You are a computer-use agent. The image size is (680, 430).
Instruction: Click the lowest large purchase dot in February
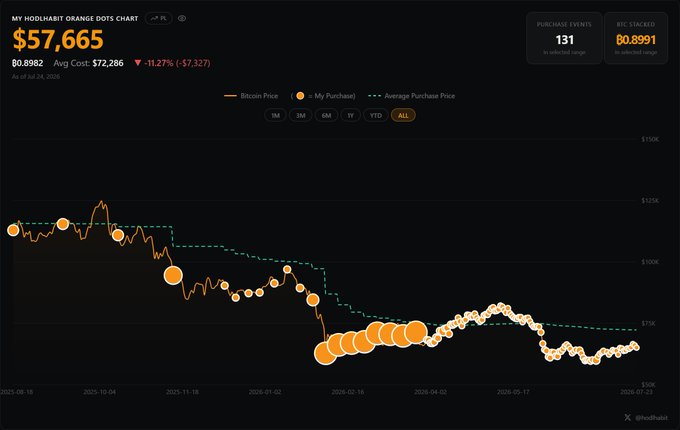[325, 353]
